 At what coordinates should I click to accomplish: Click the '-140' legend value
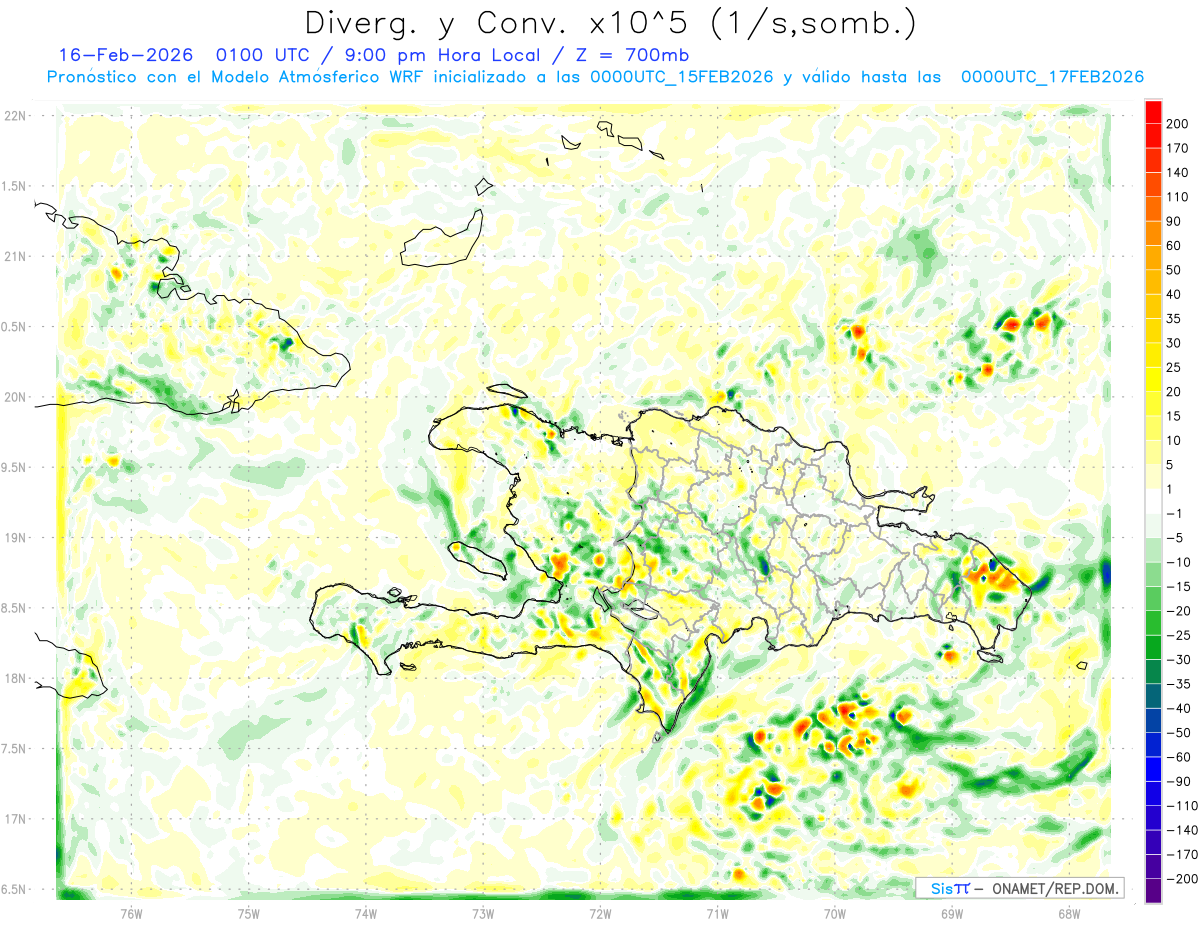pyautogui.click(x=1183, y=830)
